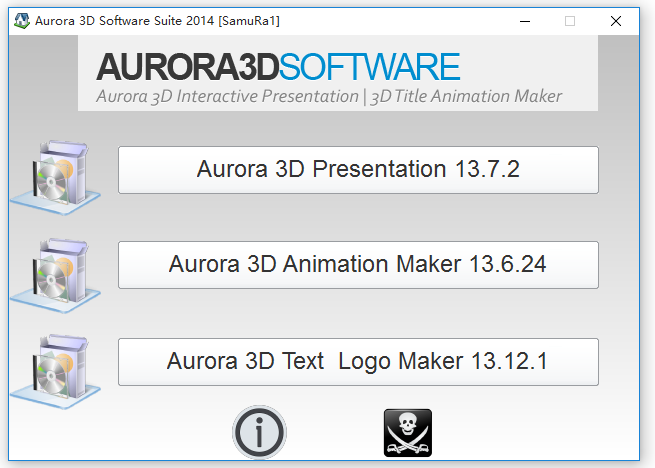Launch Aurora 3D Animation Maker 13.6.24 installer
This screenshot has height=468, width=655.
tap(358, 265)
